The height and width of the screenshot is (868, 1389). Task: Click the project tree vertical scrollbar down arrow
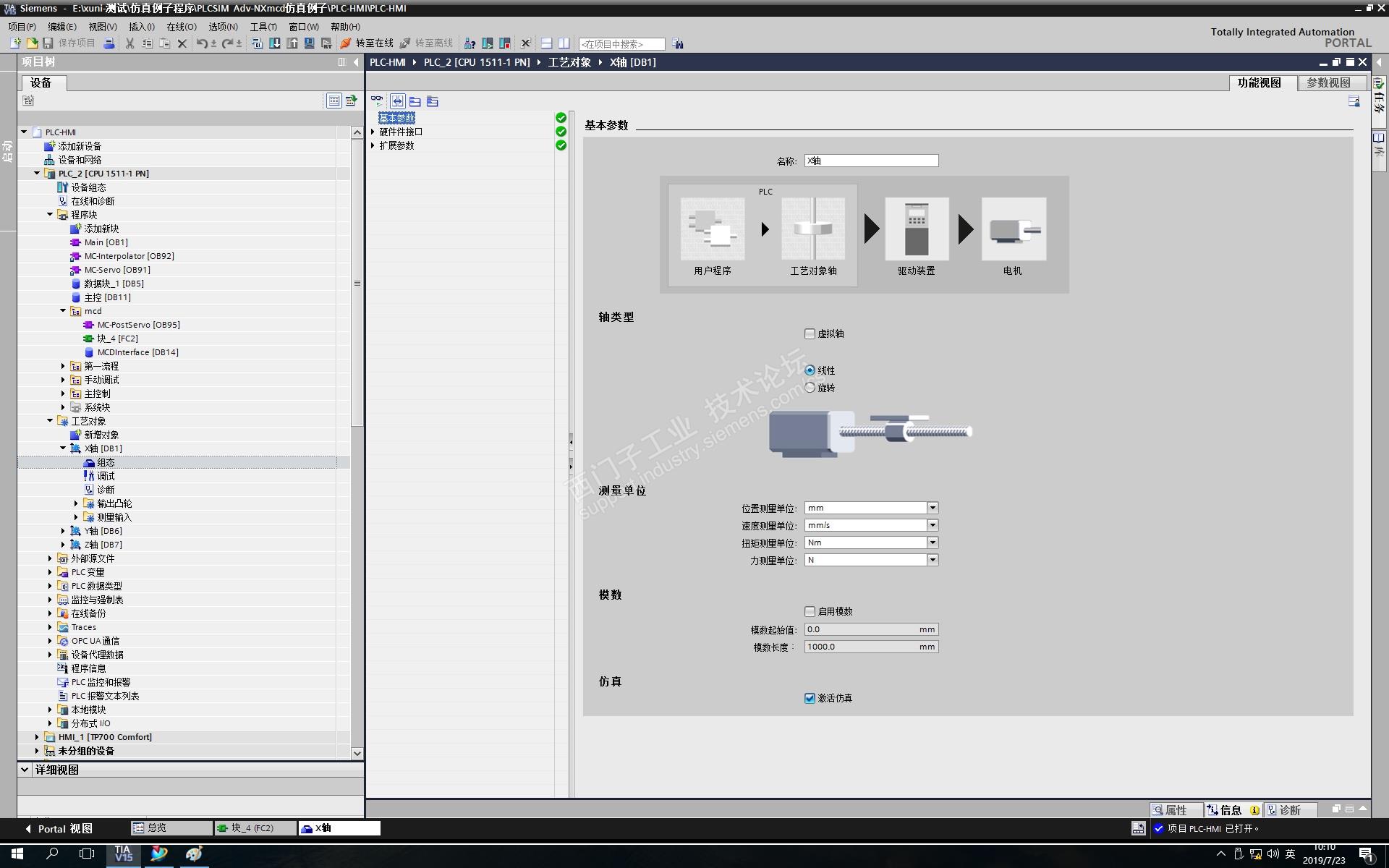click(x=357, y=753)
